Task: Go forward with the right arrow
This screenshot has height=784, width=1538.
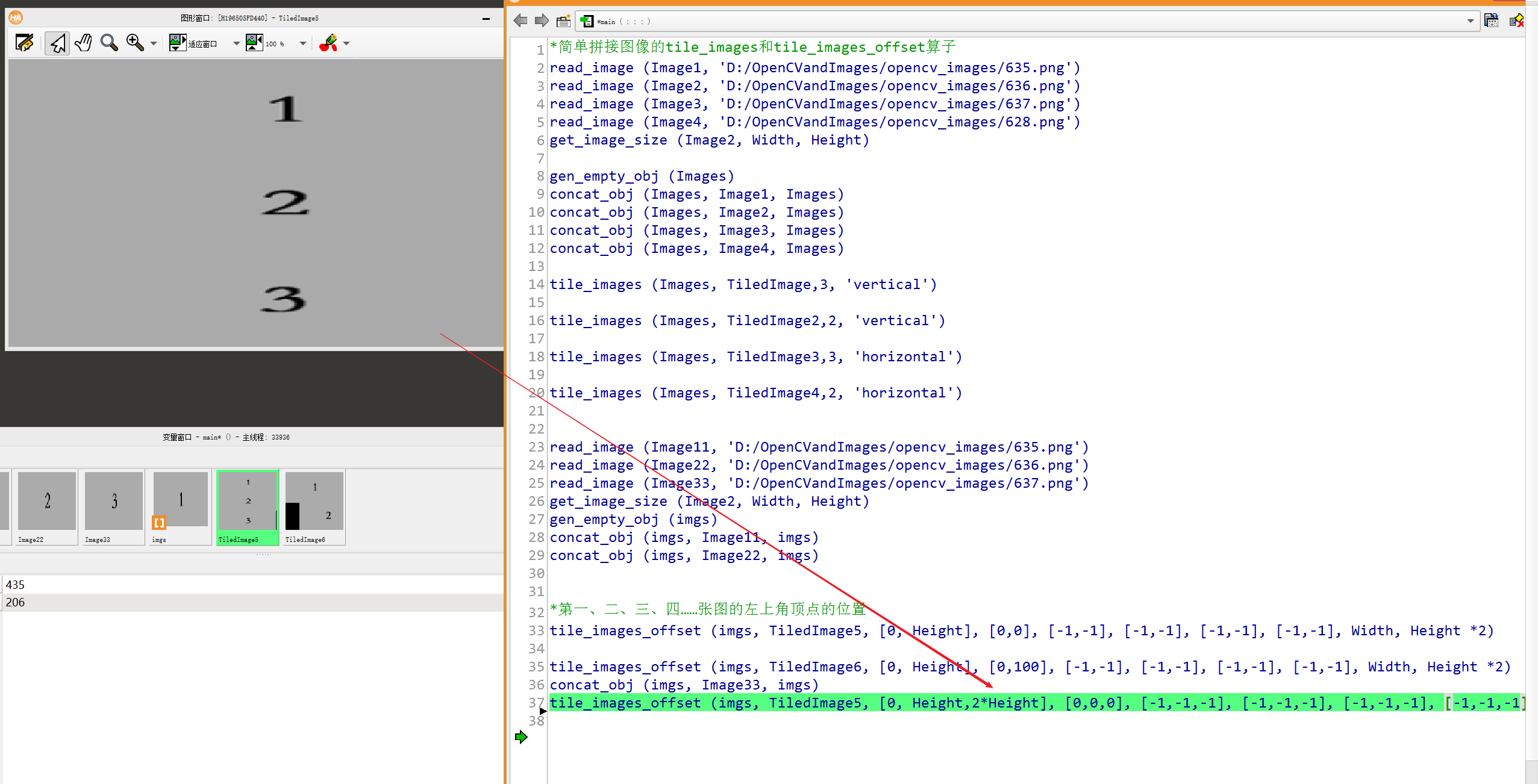Action: pyautogui.click(x=542, y=21)
